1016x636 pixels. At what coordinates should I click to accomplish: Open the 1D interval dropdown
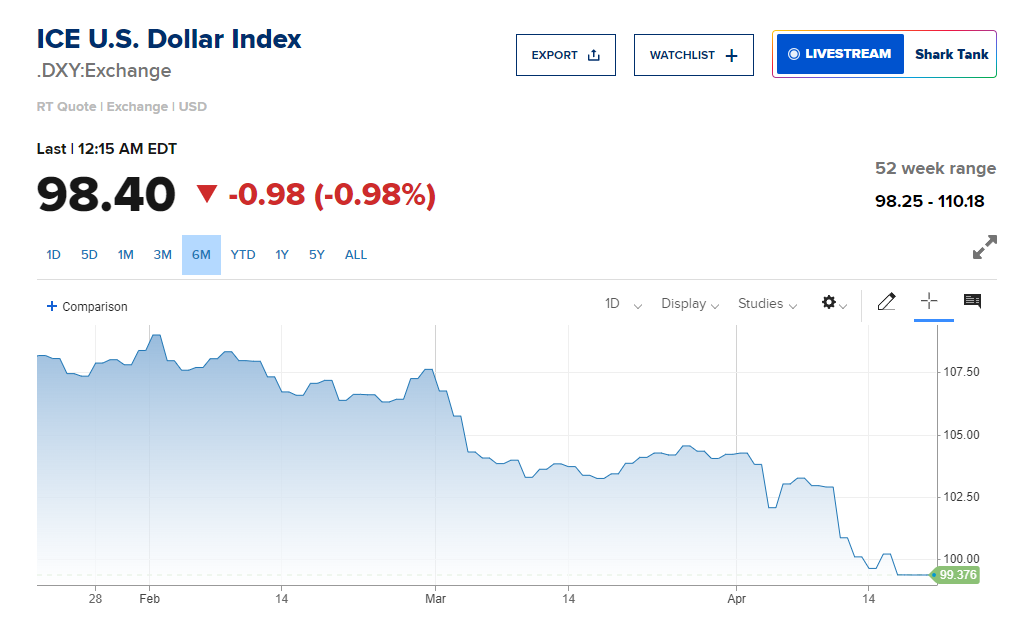pyautogui.click(x=623, y=304)
